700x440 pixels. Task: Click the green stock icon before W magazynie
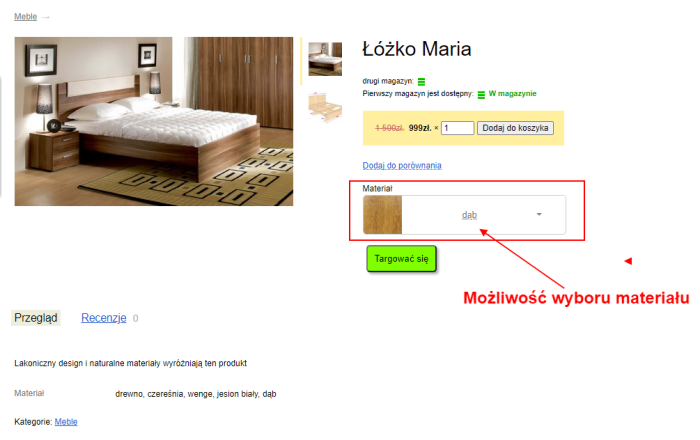pos(481,95)
